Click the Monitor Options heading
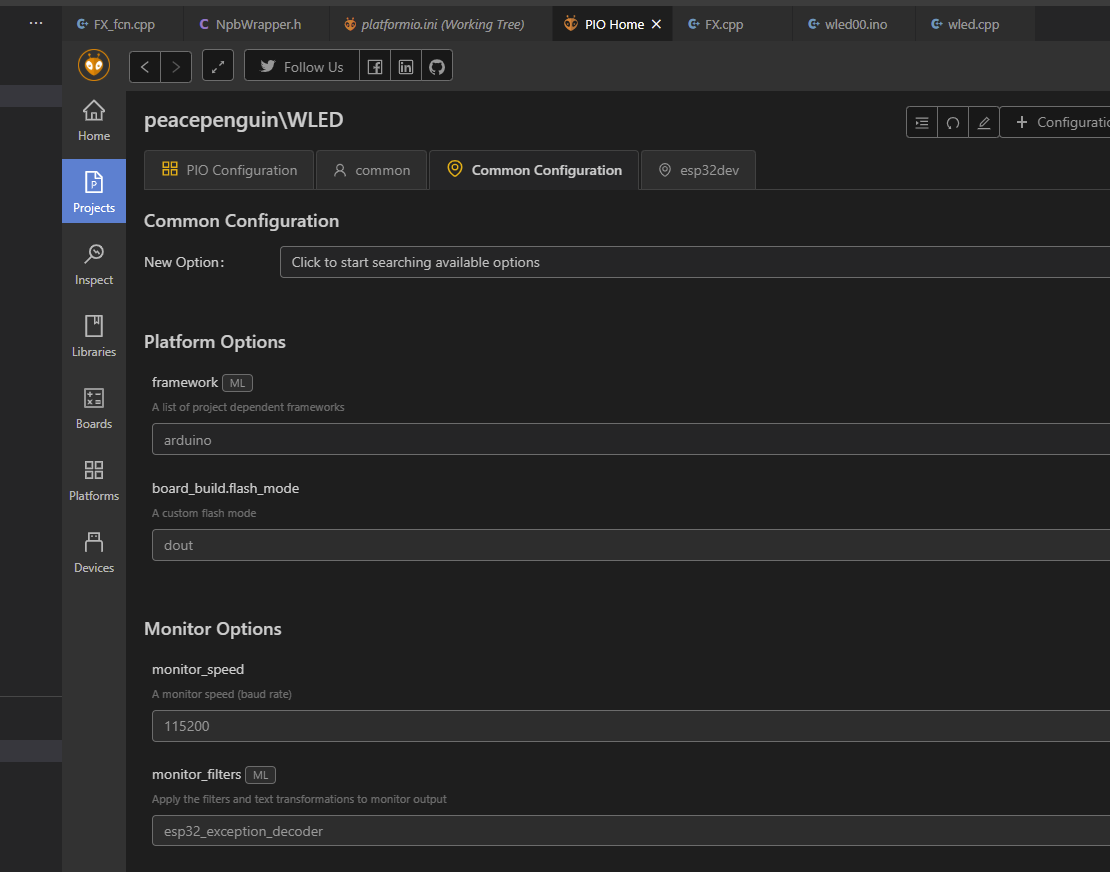Screen dimensions: 1110x872 pos(212,629)
